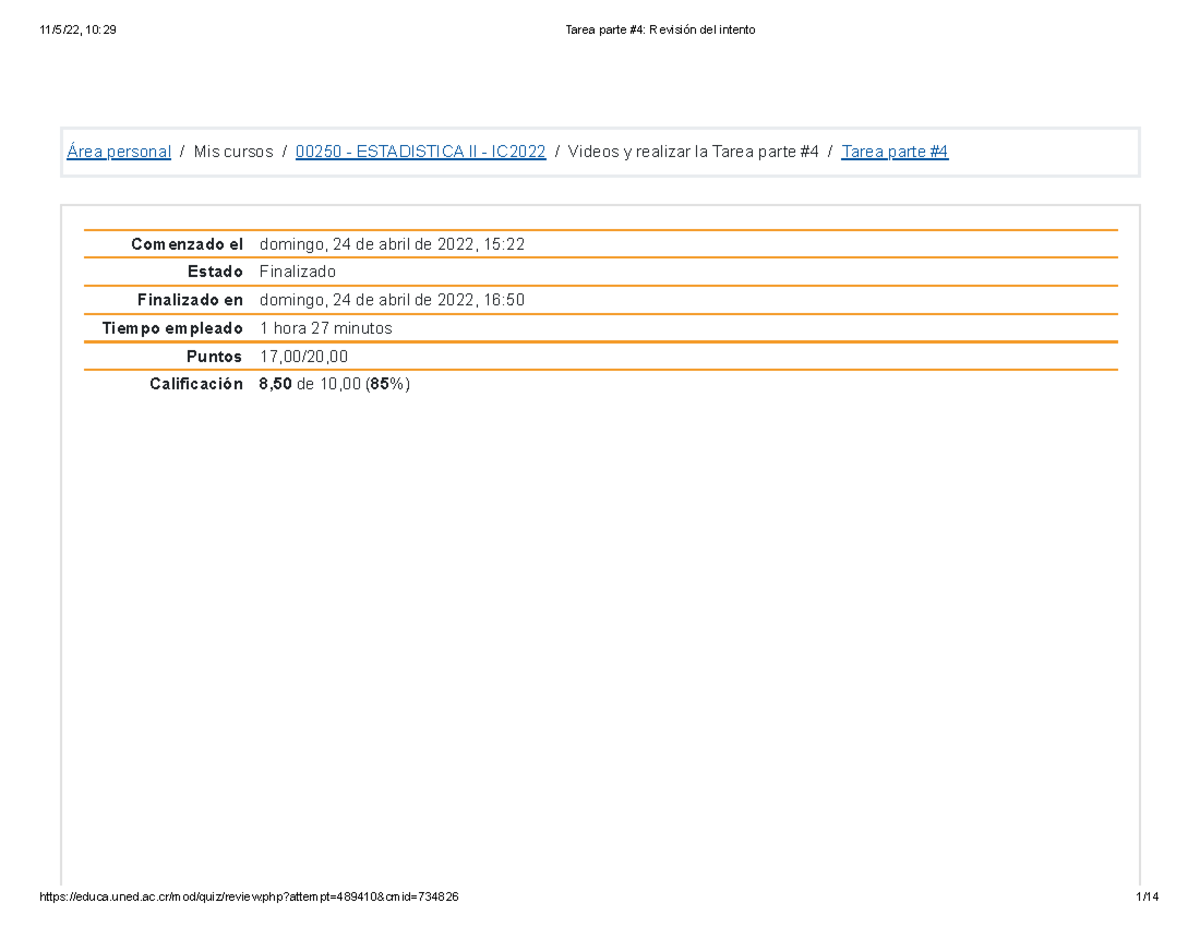Select the Videos y realizar la Tarea breadcrumb
The image size is (1200, 927).
[693, 152]
